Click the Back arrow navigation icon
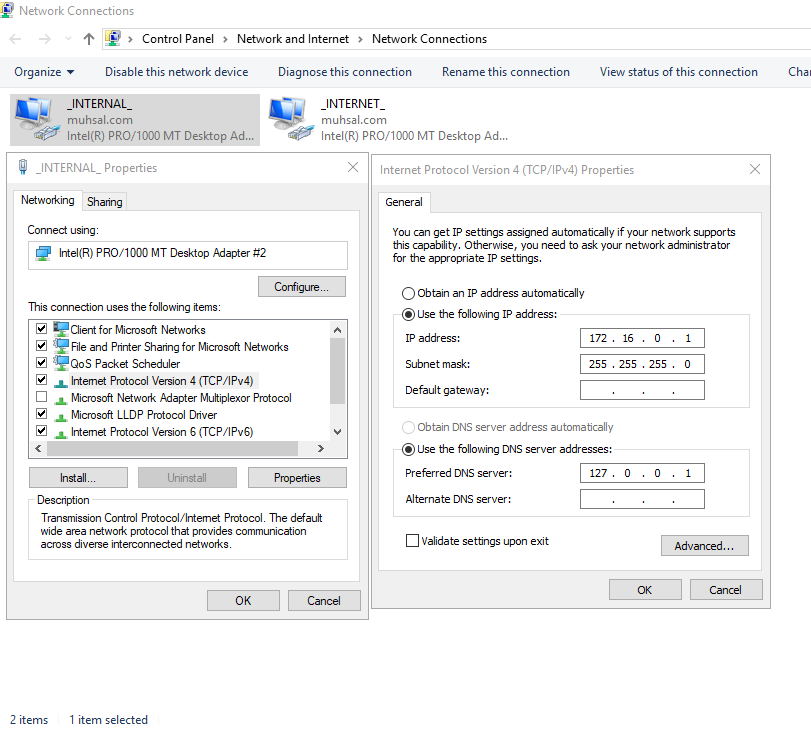Image resolution: width=811 pixels, height=731 pixels. pyautogui.click(x=16, y=39)
